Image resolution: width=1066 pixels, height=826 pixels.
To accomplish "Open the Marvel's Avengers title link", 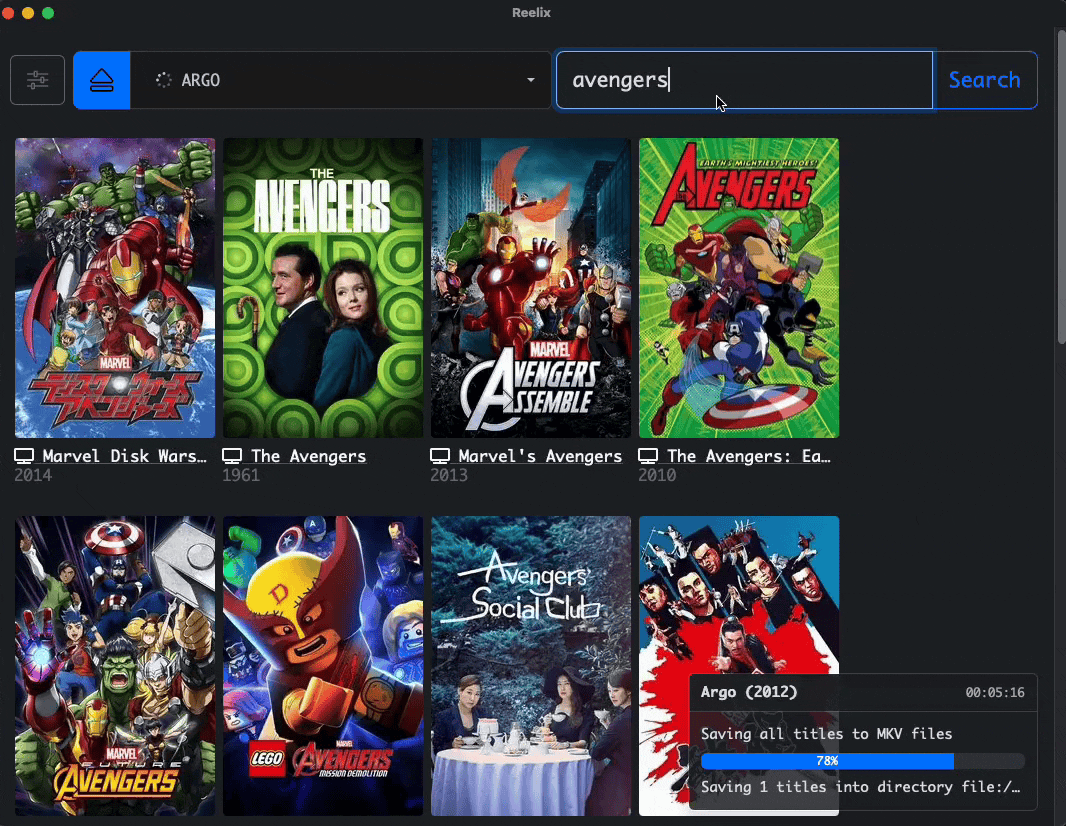I will point(540,456).
